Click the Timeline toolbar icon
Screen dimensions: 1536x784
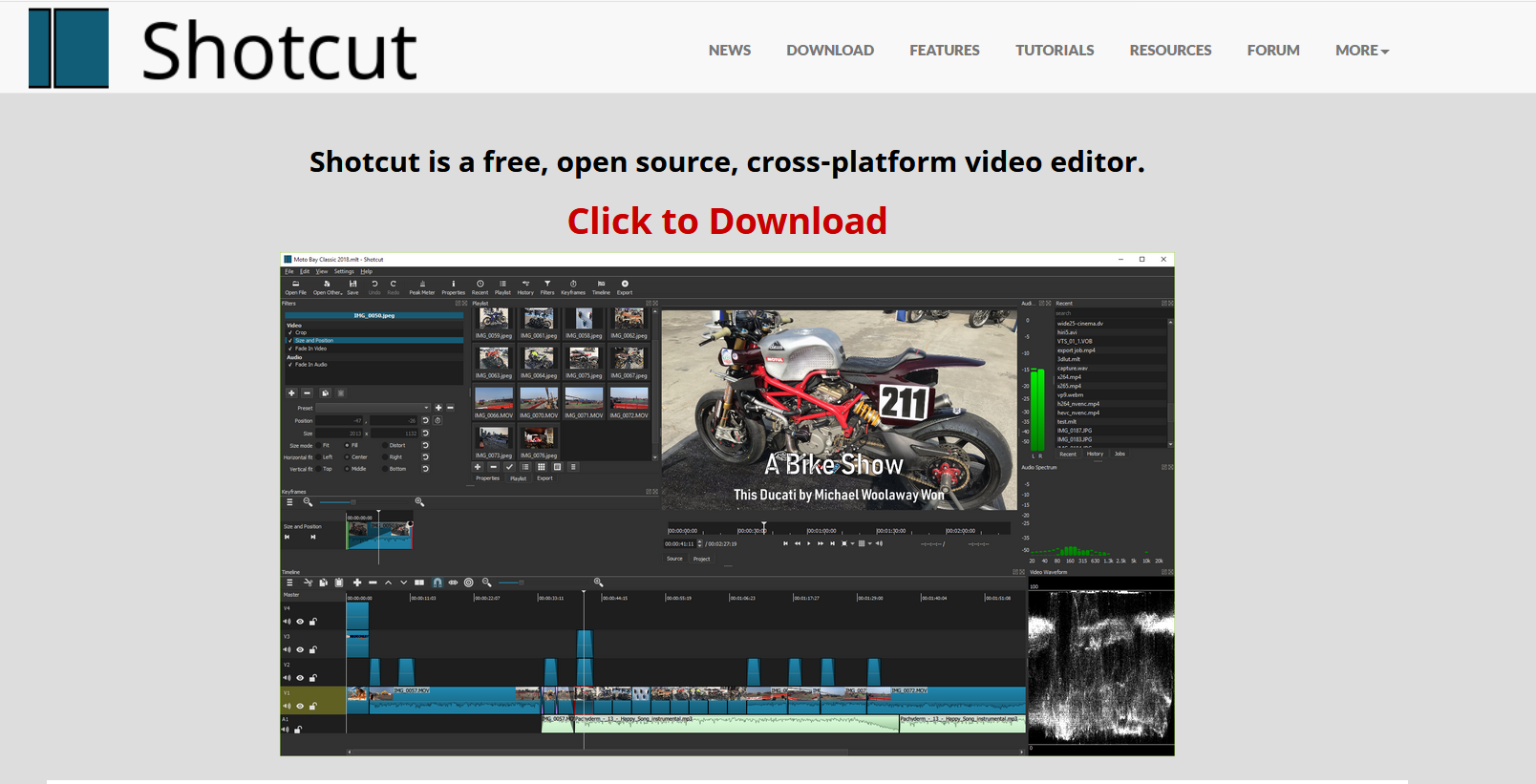tap(601, 287)
